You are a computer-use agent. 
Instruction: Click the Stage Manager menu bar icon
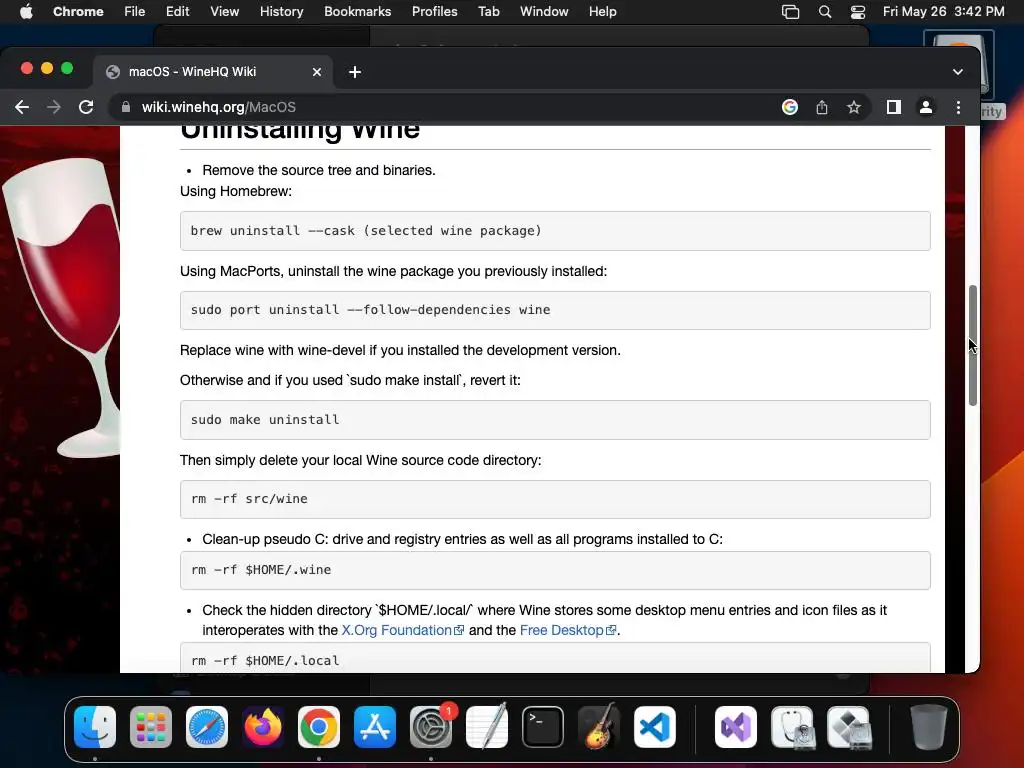tap(790, 12)
